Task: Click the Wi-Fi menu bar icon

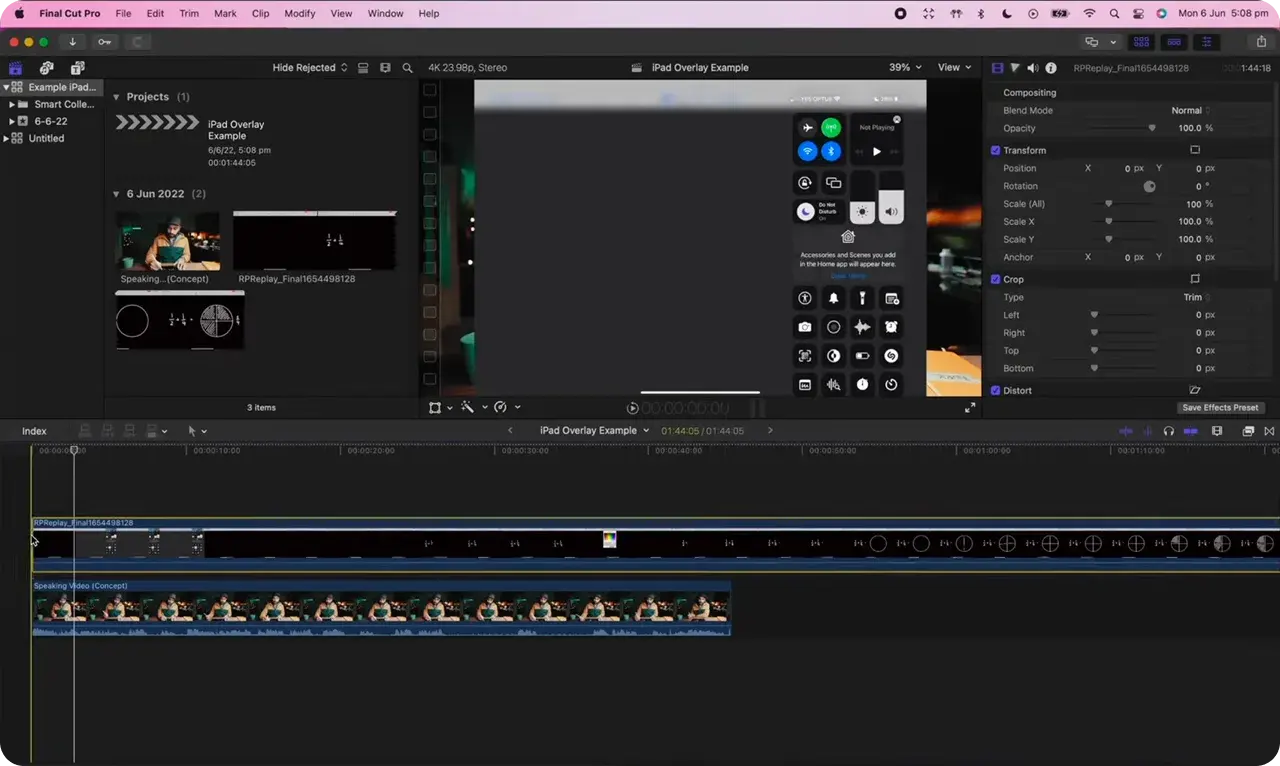Action: tap(1089, 14)
